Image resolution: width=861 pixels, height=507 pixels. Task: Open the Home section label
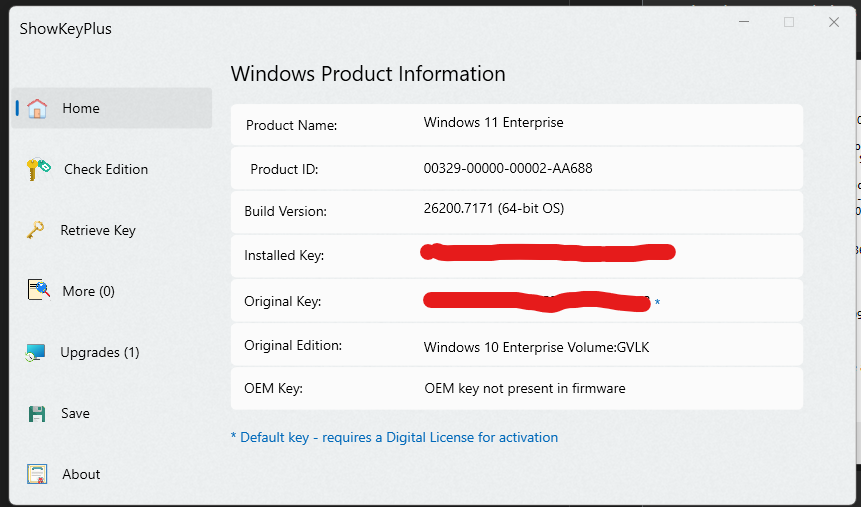tap(81, 108)
